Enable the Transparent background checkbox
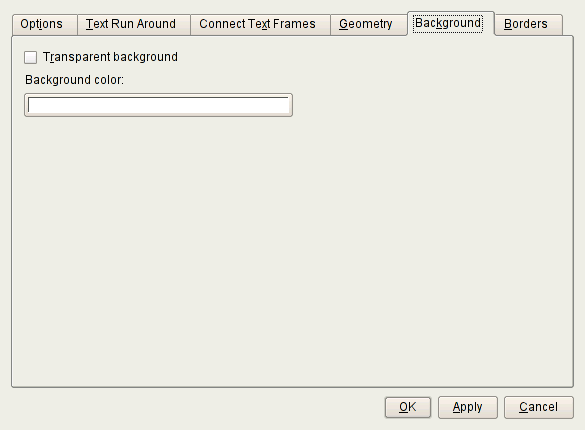 (x=31, y=57)
